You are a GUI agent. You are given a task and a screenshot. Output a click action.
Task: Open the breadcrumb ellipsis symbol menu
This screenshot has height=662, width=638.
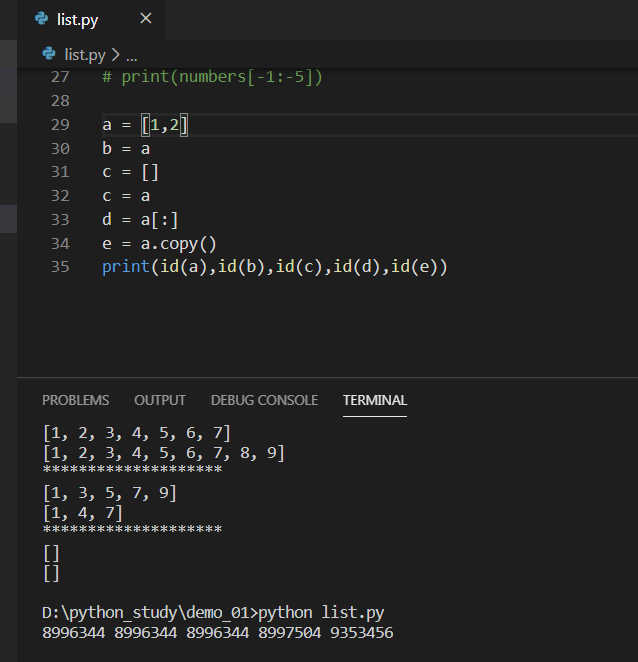pyautogui.click(x=132, y=55)
